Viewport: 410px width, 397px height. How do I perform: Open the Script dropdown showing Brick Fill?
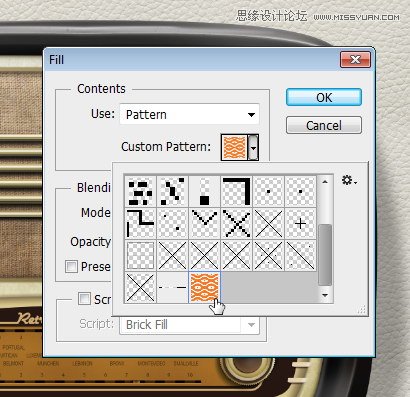(189, 325)
